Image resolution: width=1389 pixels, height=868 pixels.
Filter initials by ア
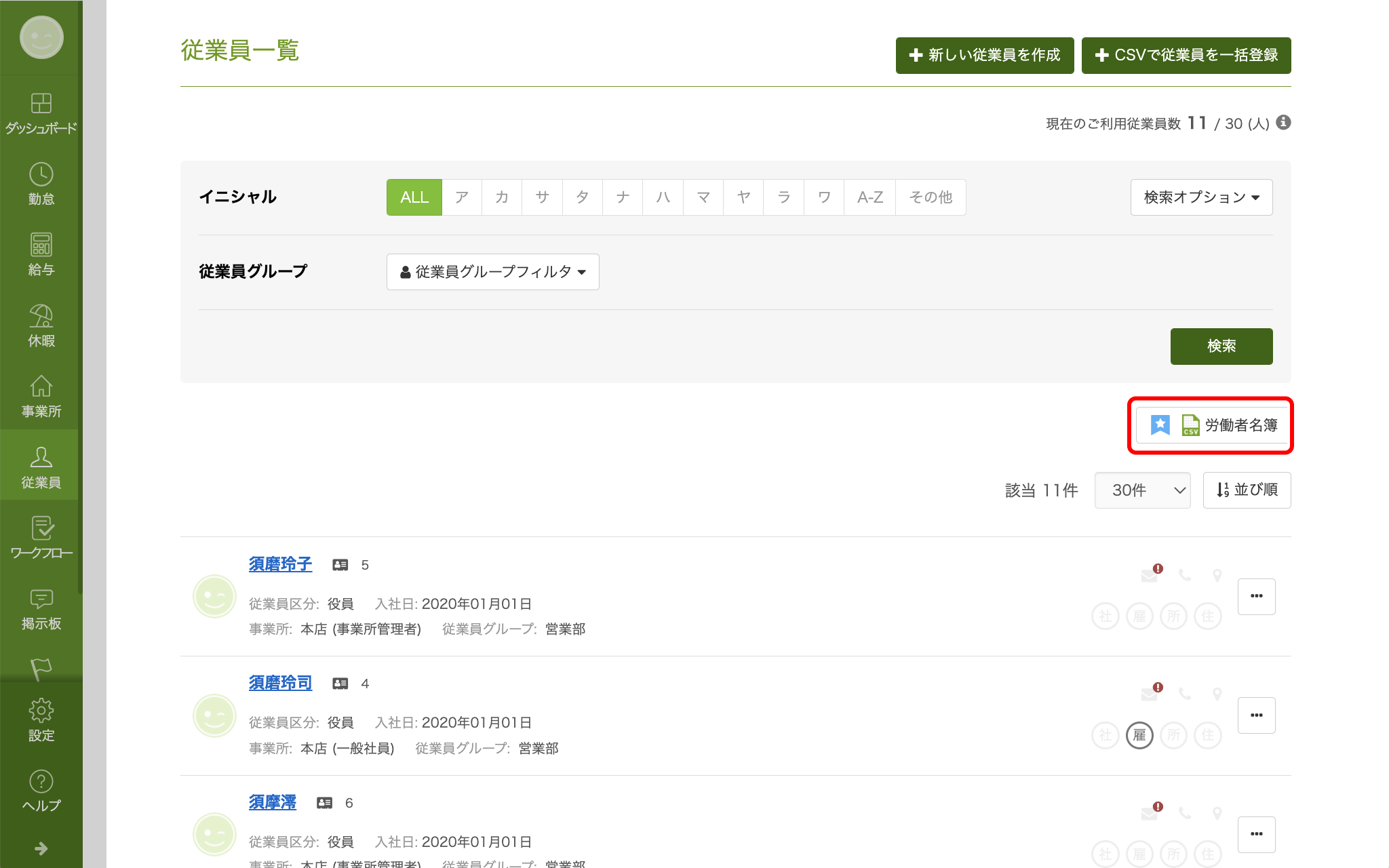point(462,197)
